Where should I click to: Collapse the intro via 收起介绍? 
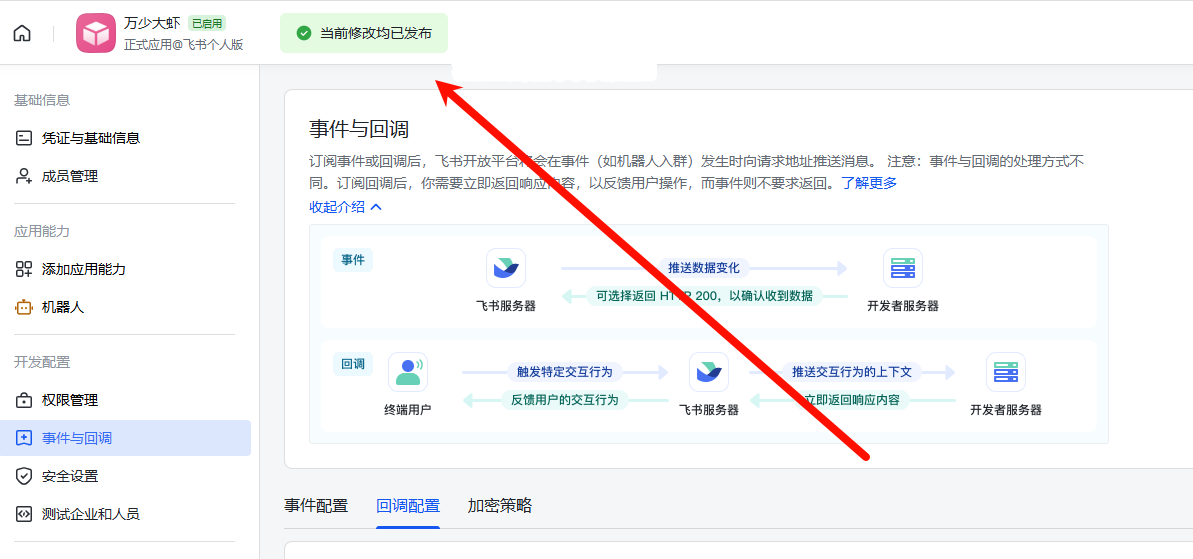(x=337, y=207)
